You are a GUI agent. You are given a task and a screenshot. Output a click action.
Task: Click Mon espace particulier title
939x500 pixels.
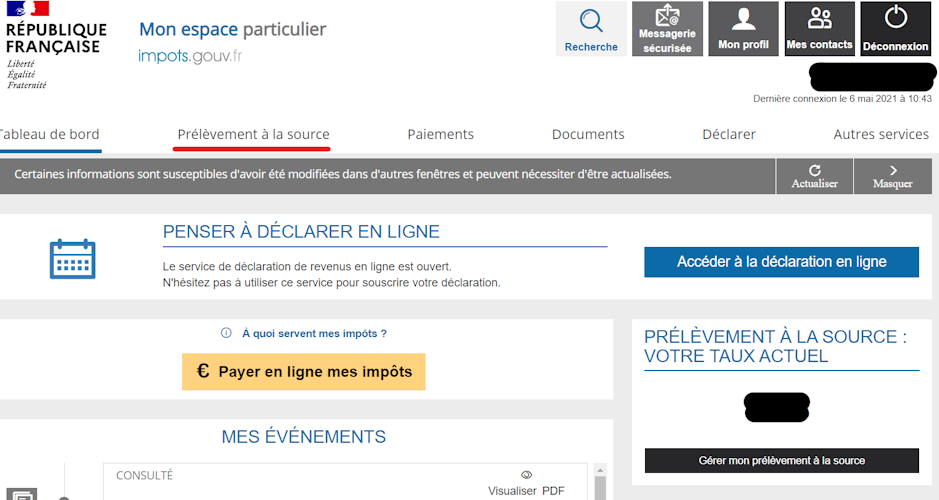click(x=232, y=29)
